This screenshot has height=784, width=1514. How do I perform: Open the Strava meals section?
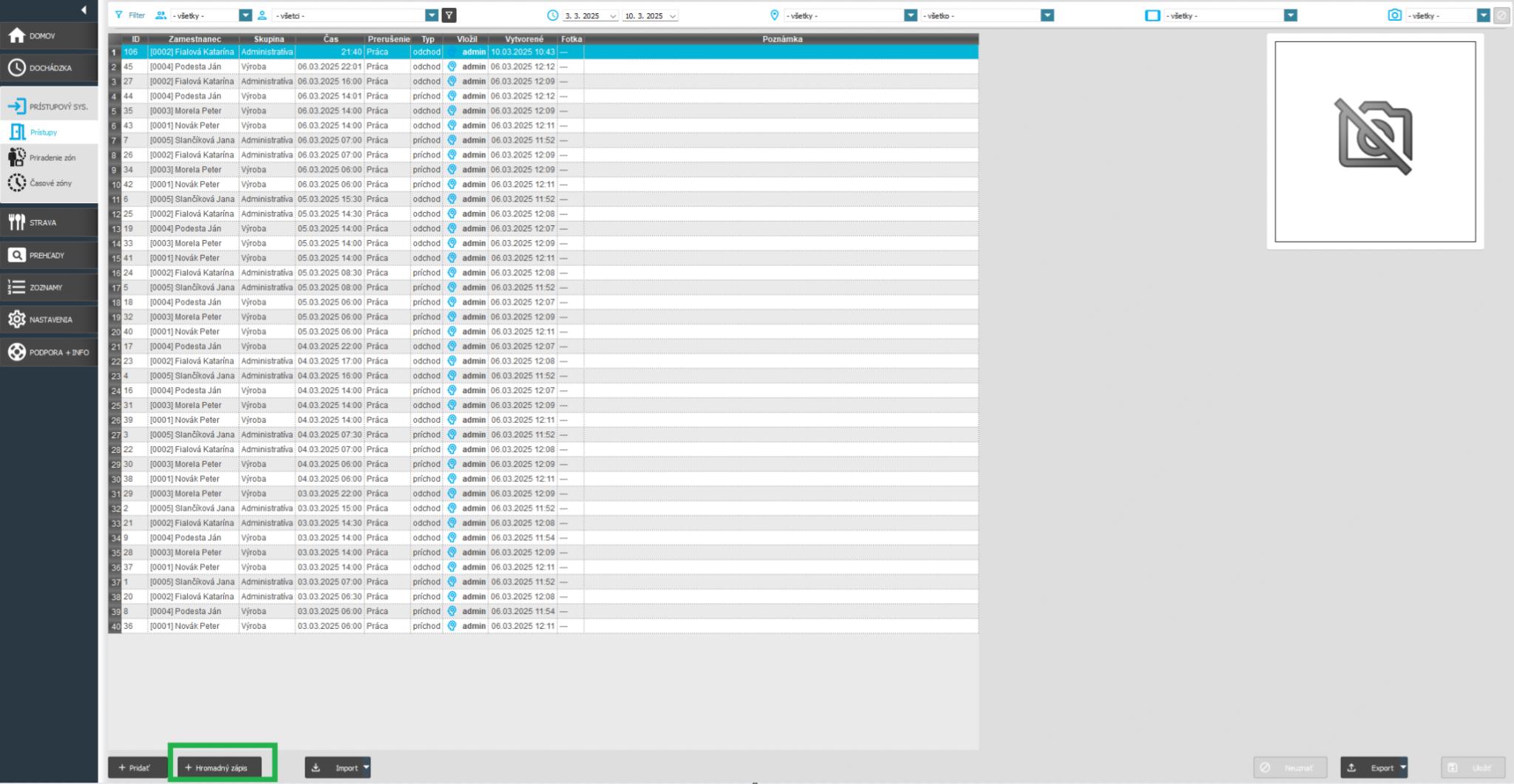[x=49, y=222]
